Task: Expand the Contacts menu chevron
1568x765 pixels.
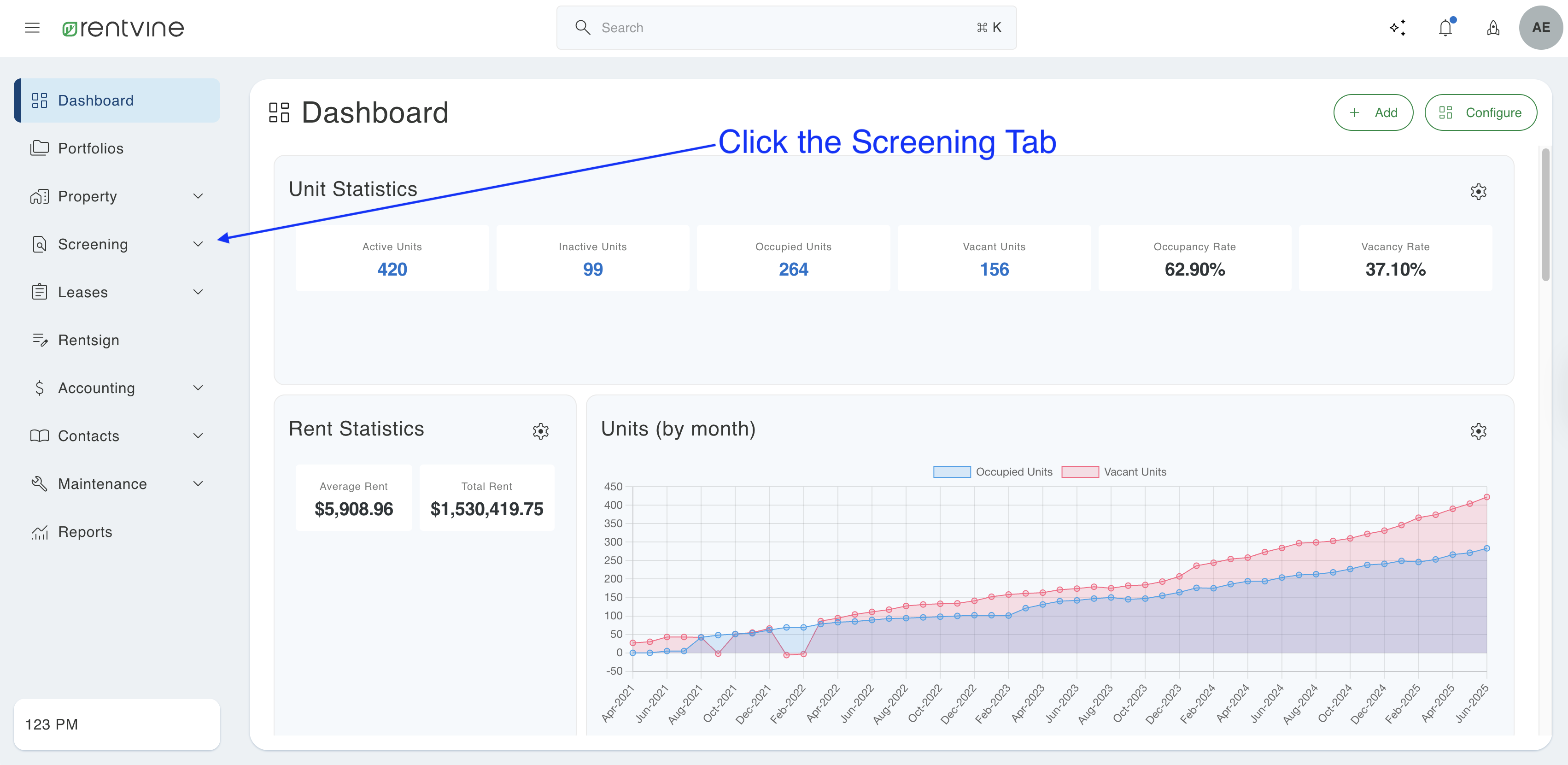Action: (198, 435)
